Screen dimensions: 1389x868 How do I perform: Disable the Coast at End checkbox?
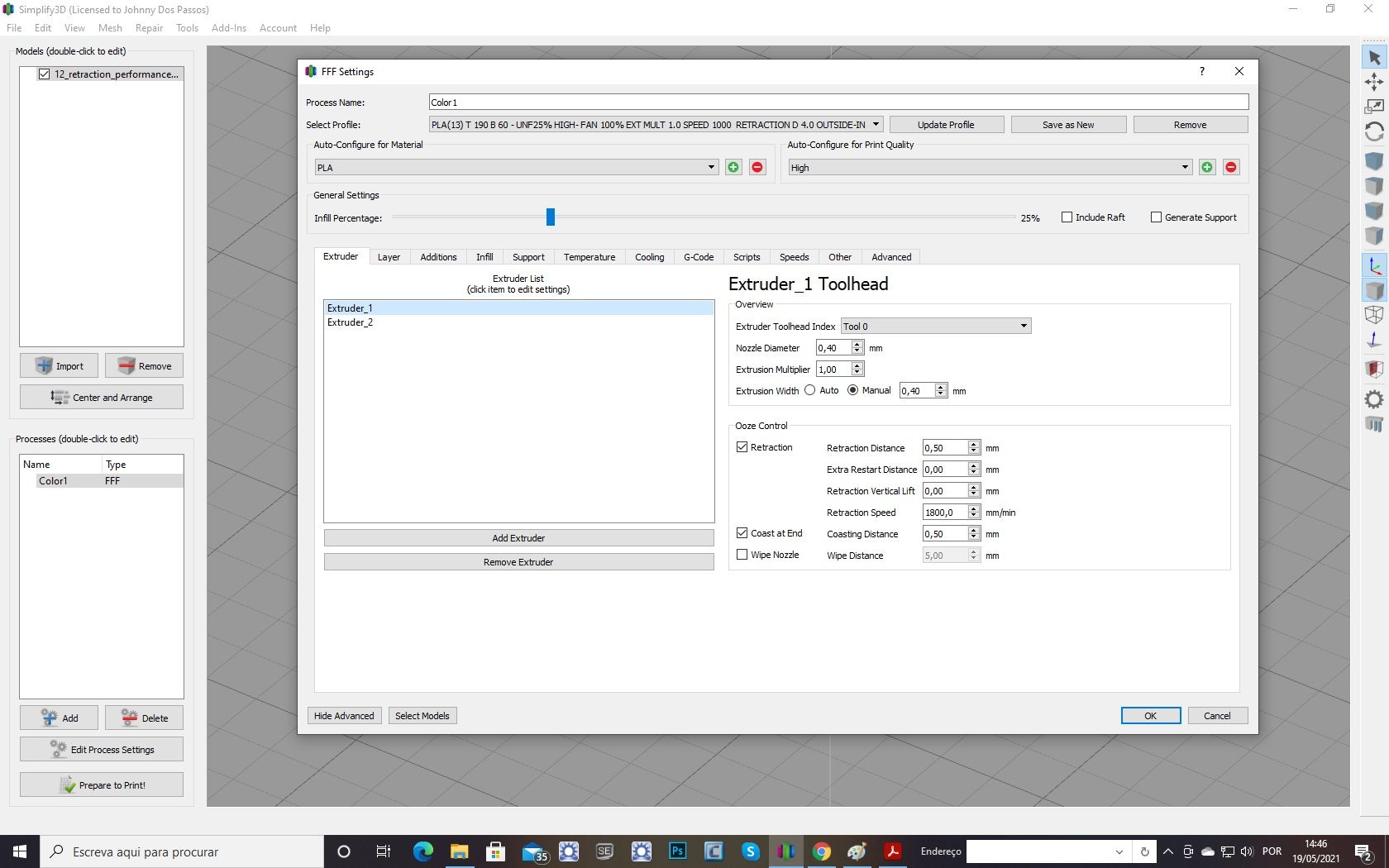[x=742, y=533]
